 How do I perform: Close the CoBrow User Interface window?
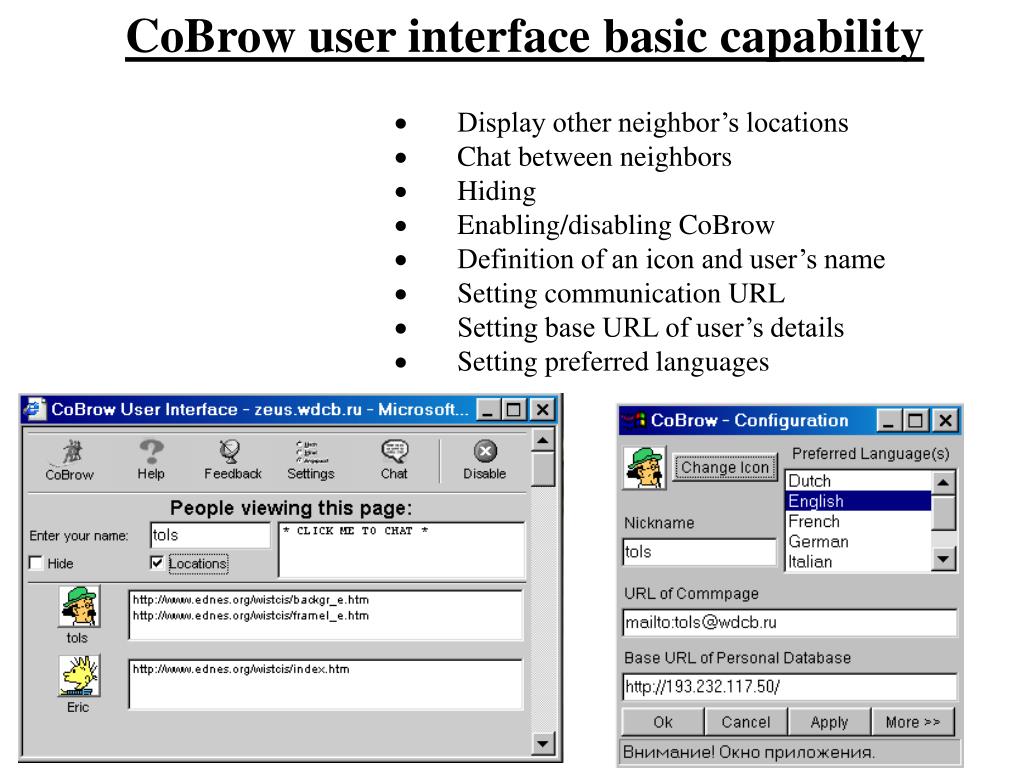[542, 409]
